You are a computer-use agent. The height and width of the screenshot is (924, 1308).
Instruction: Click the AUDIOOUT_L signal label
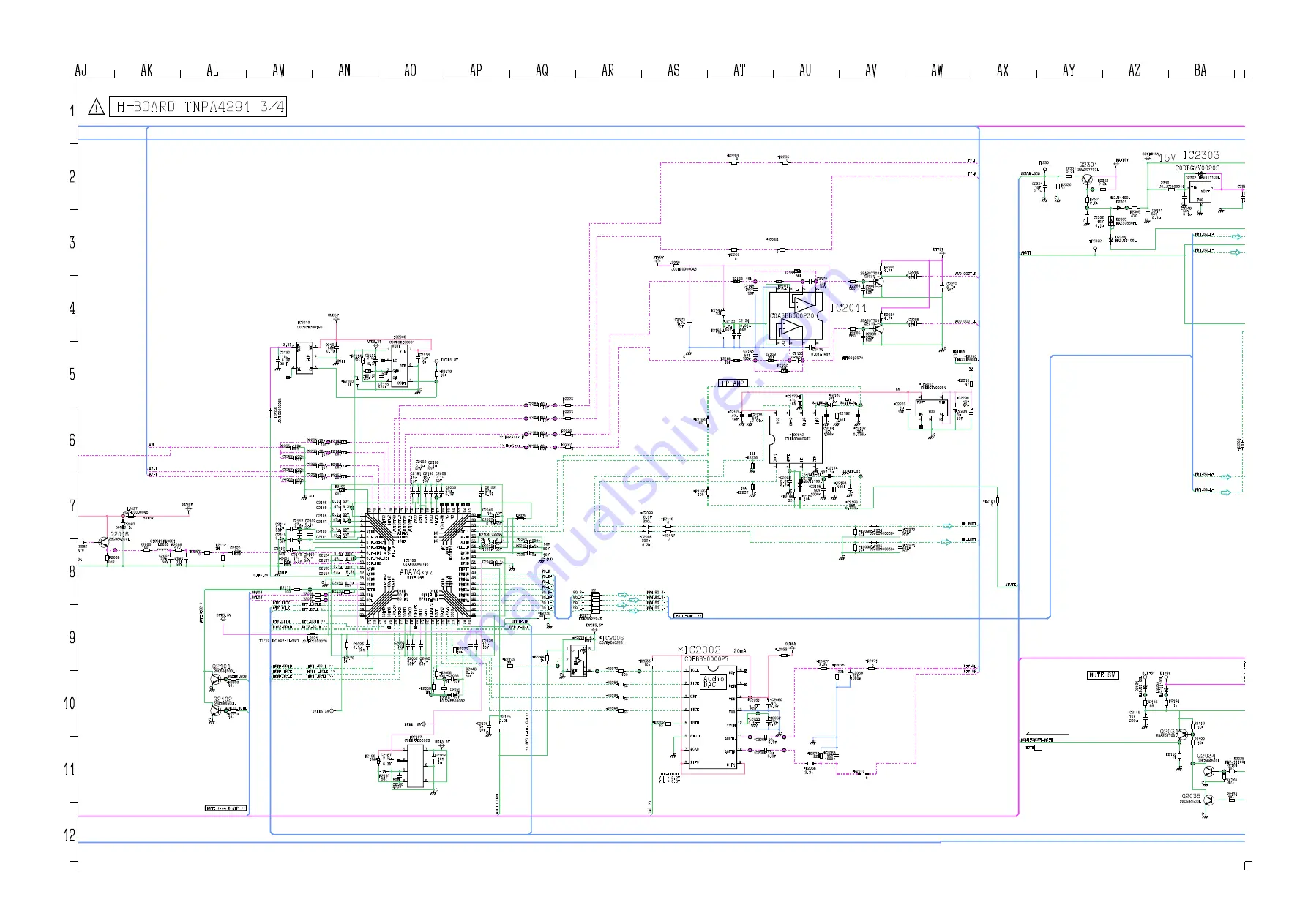[965, 322]
